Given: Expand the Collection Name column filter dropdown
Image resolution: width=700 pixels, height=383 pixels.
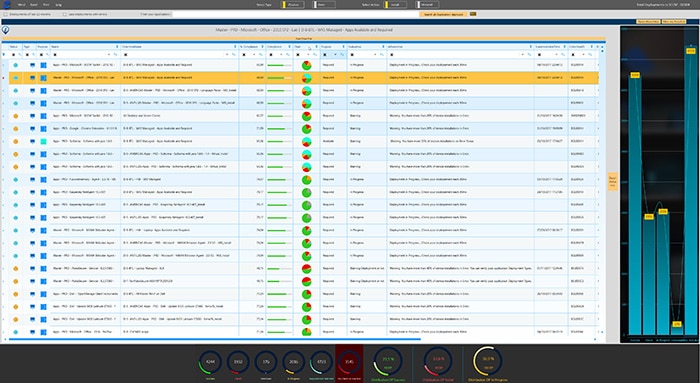Looking at the screenshot, I should [227, 54].
